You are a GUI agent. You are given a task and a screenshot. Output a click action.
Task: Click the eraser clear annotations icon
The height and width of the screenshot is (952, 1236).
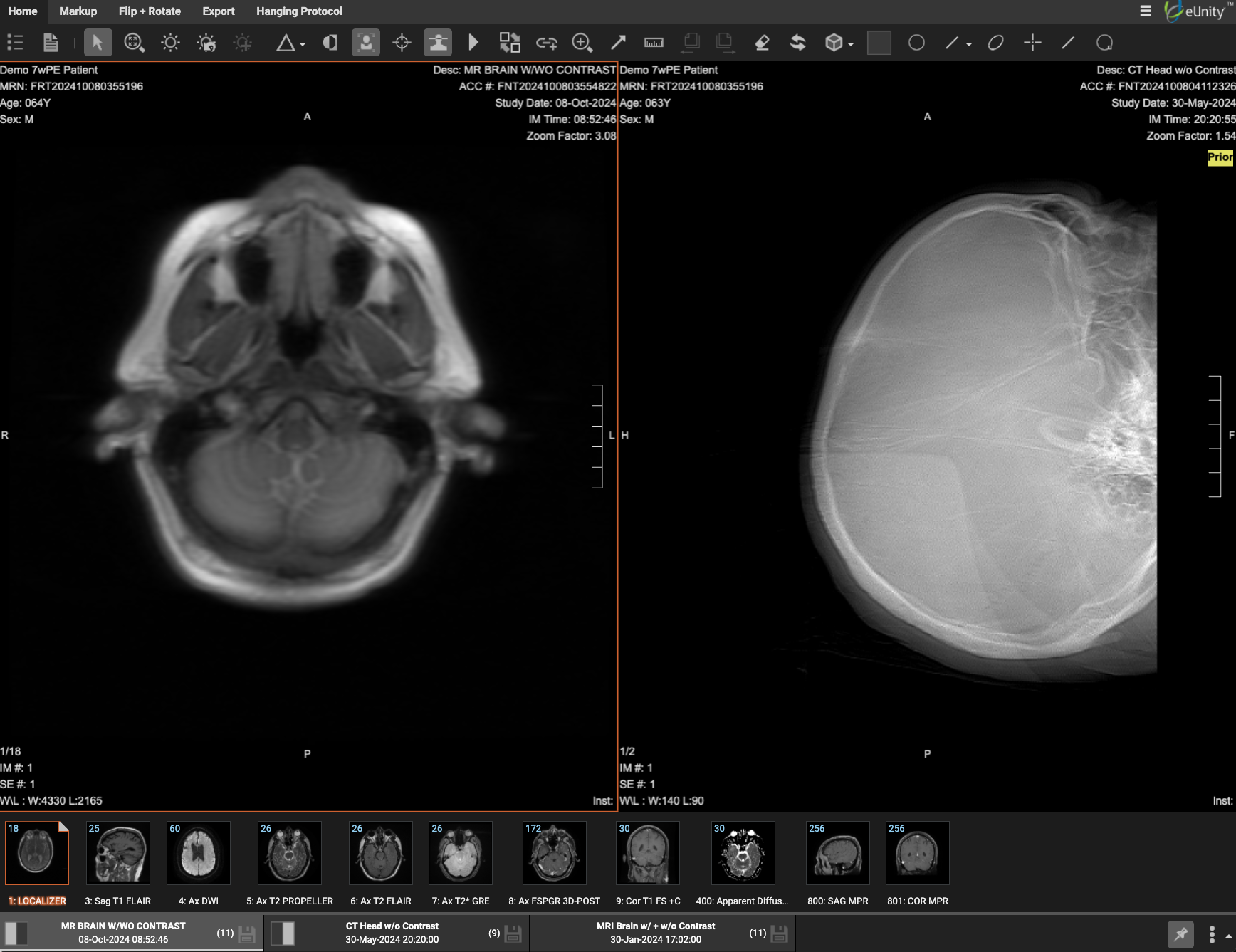click(x=762, y=43)
